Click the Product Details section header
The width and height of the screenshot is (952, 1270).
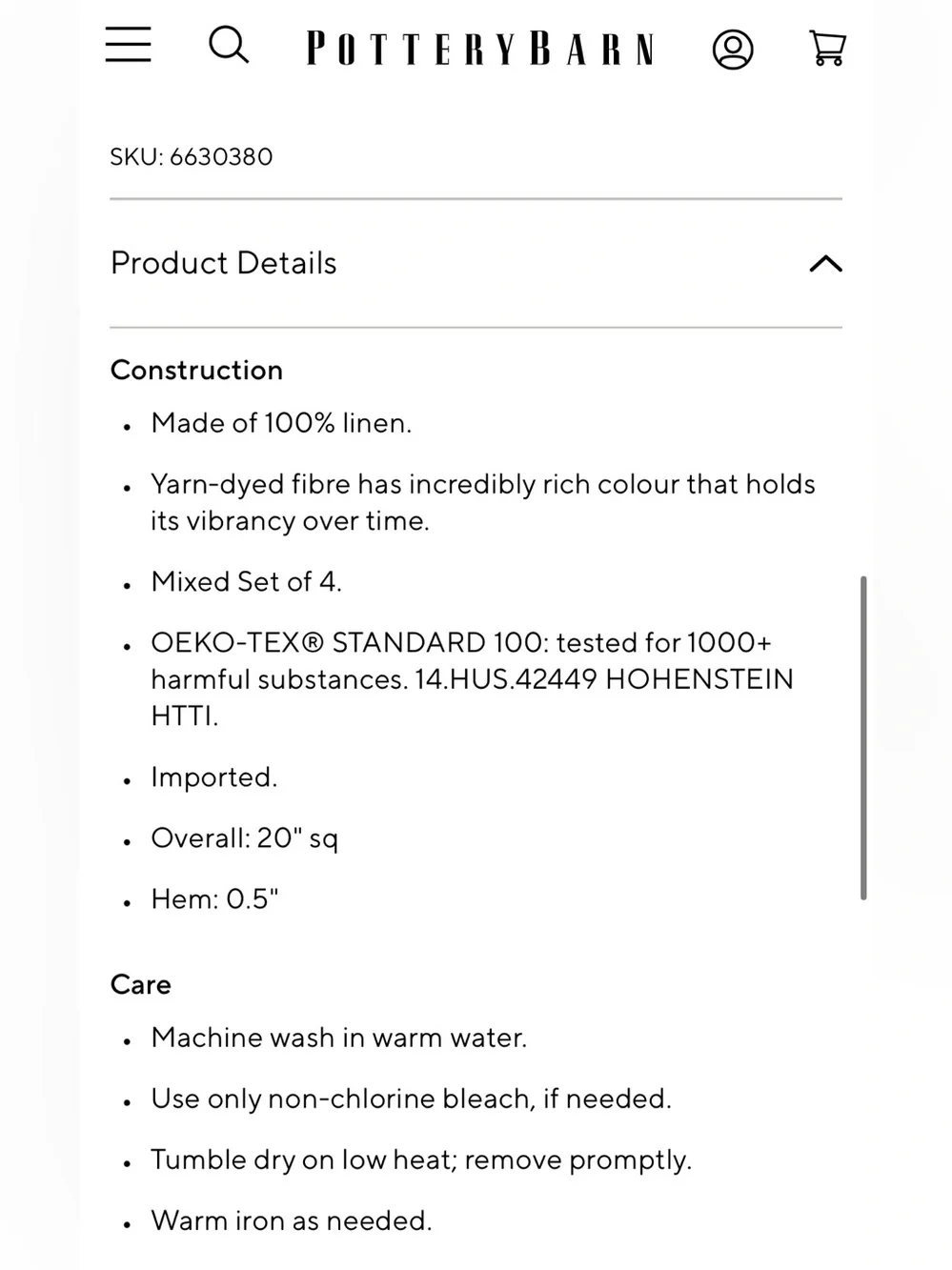coord(476,264)
